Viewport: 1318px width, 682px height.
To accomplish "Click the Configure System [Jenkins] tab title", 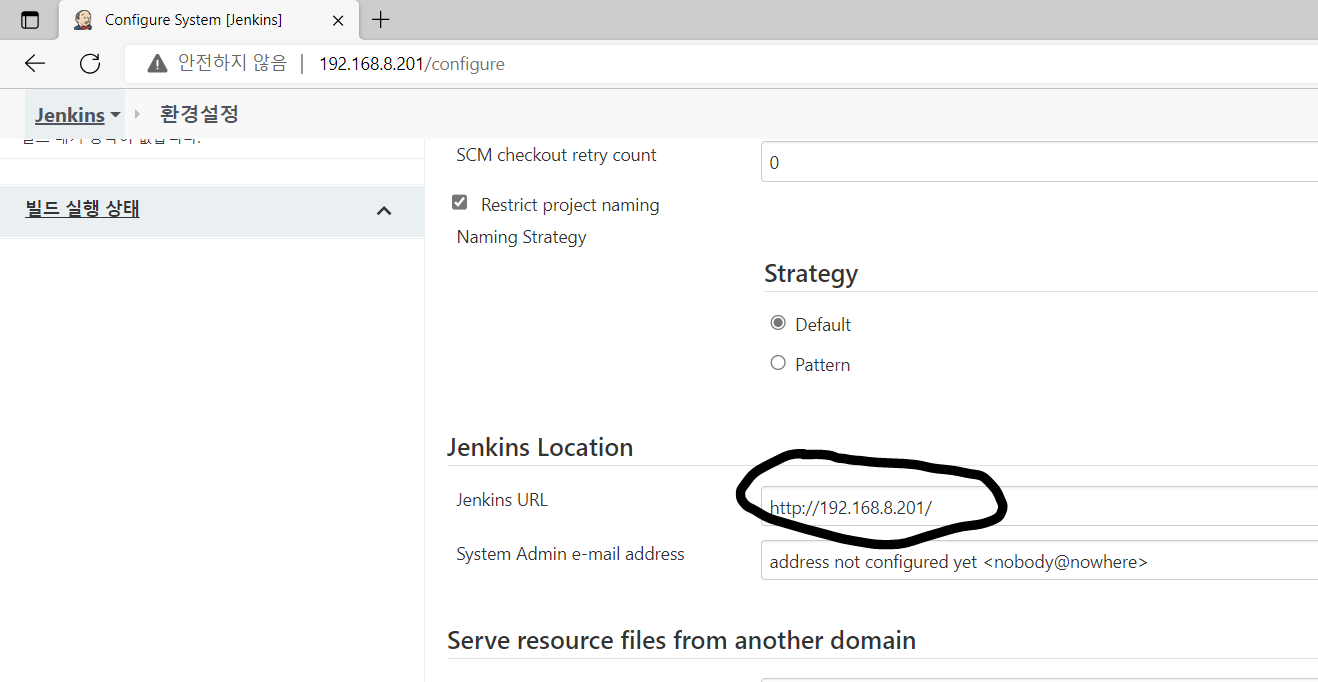I will point(193,20).
